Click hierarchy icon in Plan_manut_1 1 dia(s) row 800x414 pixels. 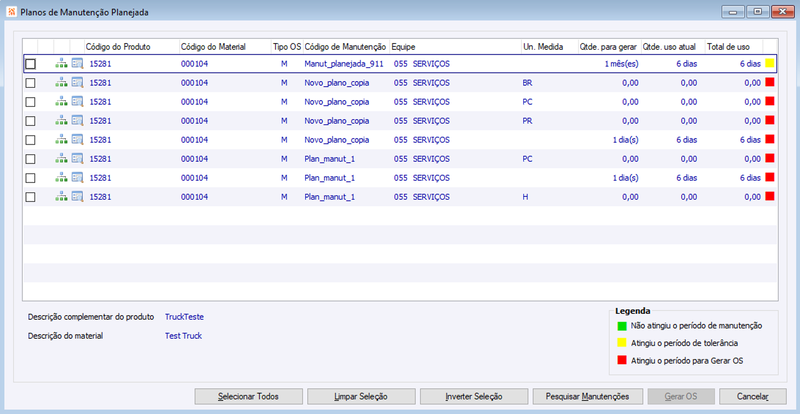point(61,178)
